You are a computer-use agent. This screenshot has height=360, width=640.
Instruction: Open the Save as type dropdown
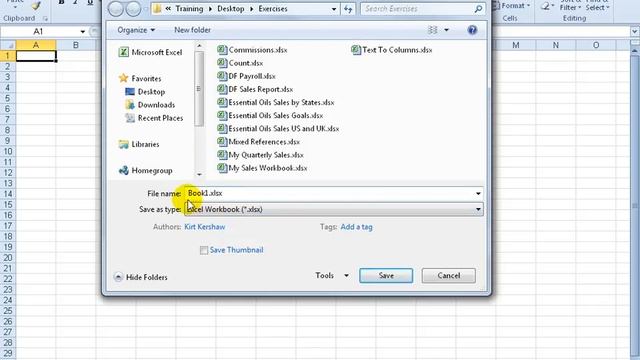334,209
